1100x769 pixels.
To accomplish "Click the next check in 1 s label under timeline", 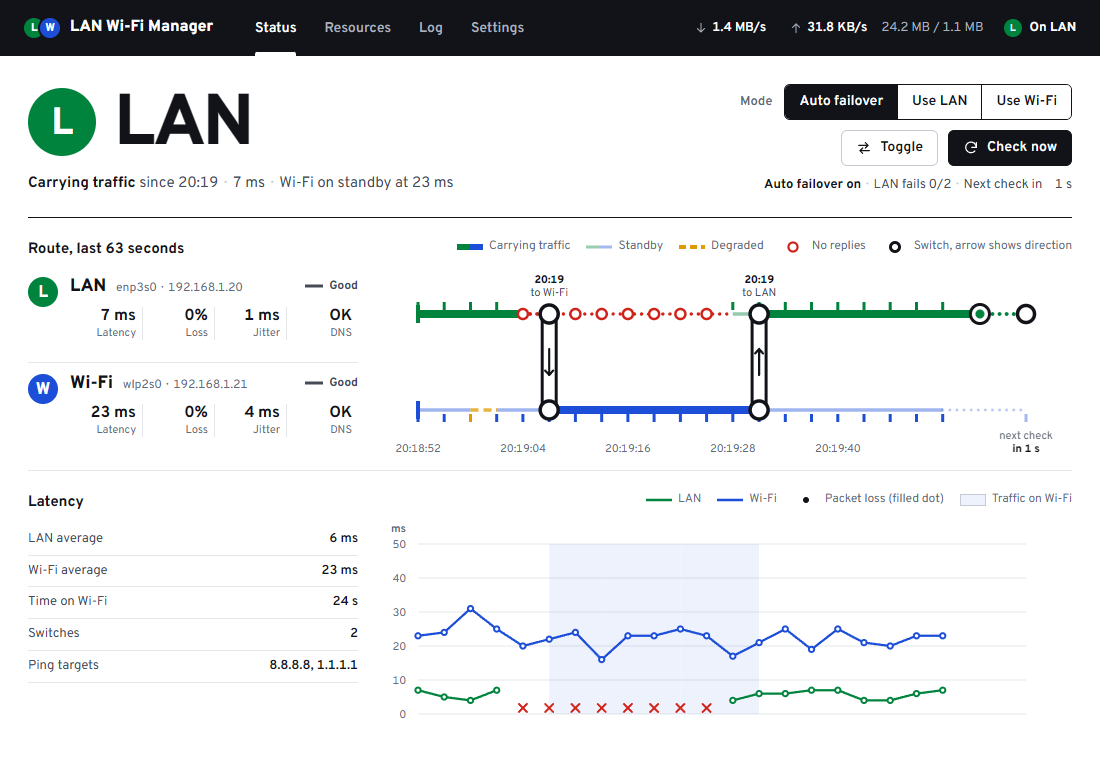I will pyautogui.click(x=1026, y=442).
